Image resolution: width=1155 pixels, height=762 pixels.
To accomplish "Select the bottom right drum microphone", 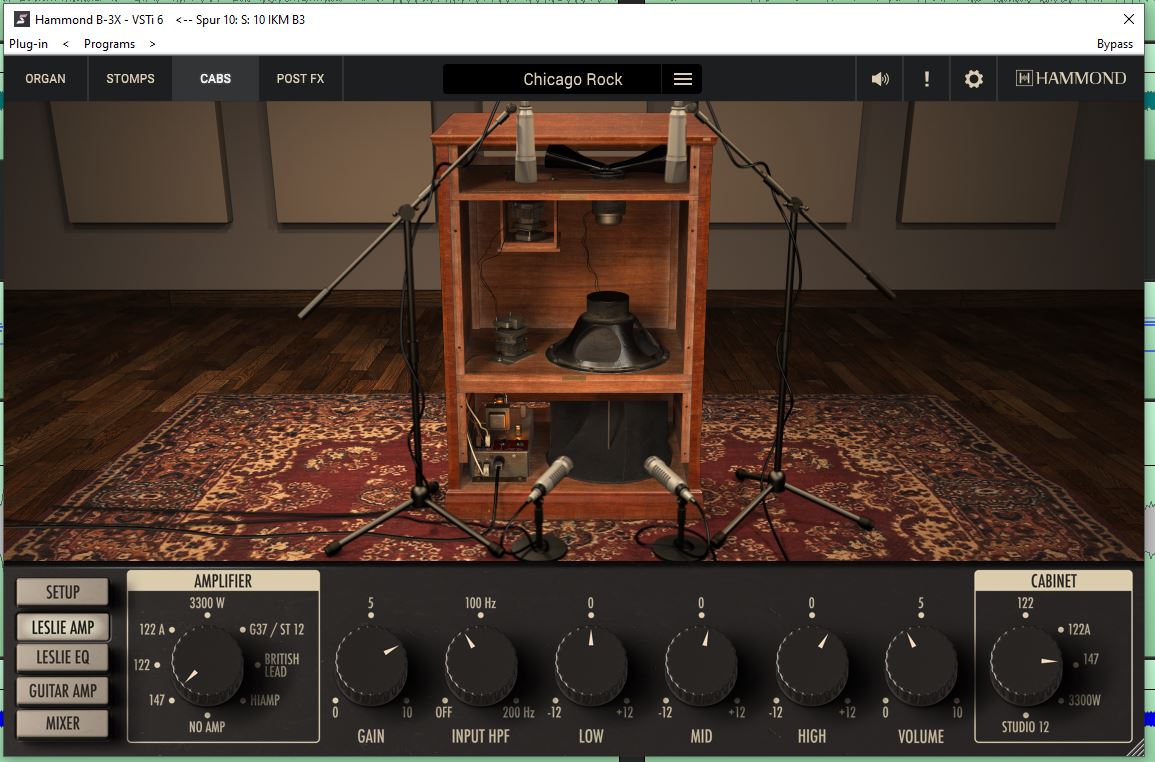I will click(669, 478).
